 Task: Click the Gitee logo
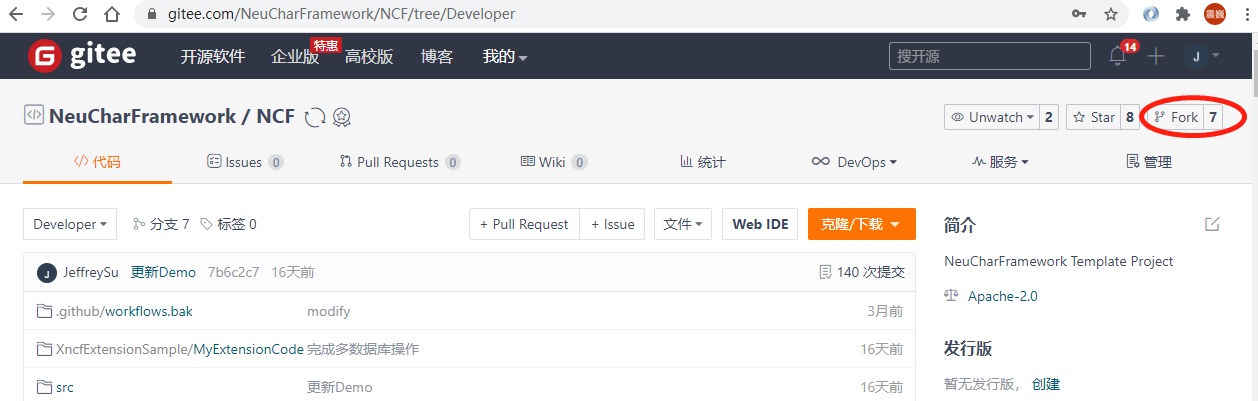point(82,56)
